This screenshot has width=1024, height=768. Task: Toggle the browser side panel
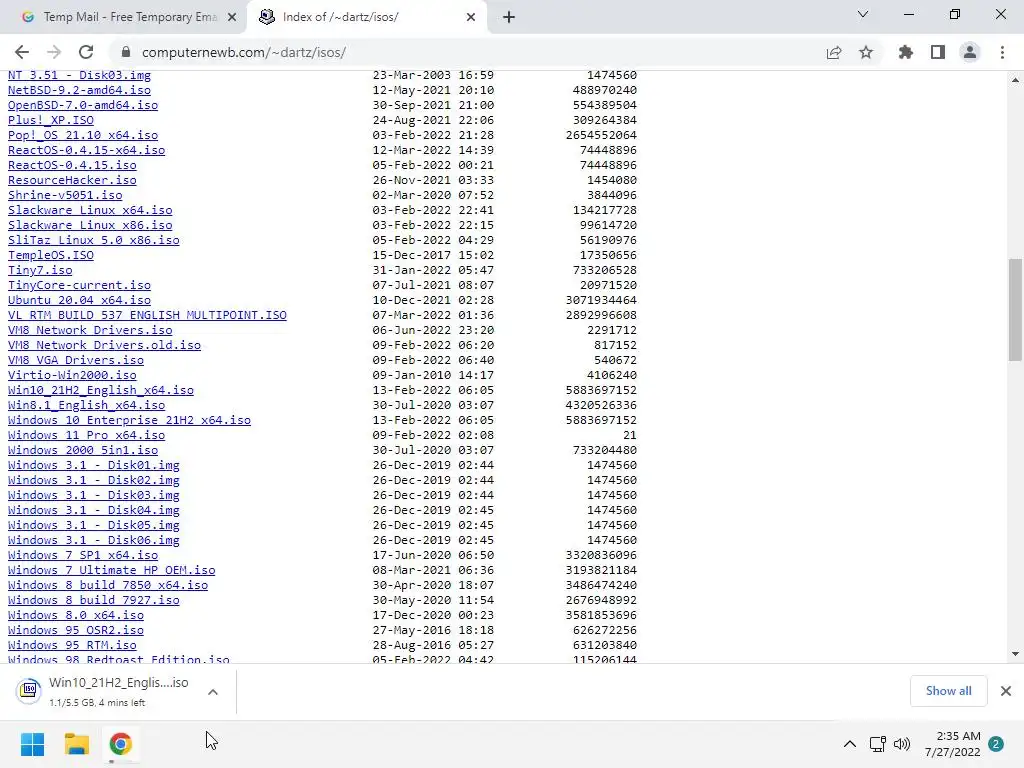click(938, 52)
